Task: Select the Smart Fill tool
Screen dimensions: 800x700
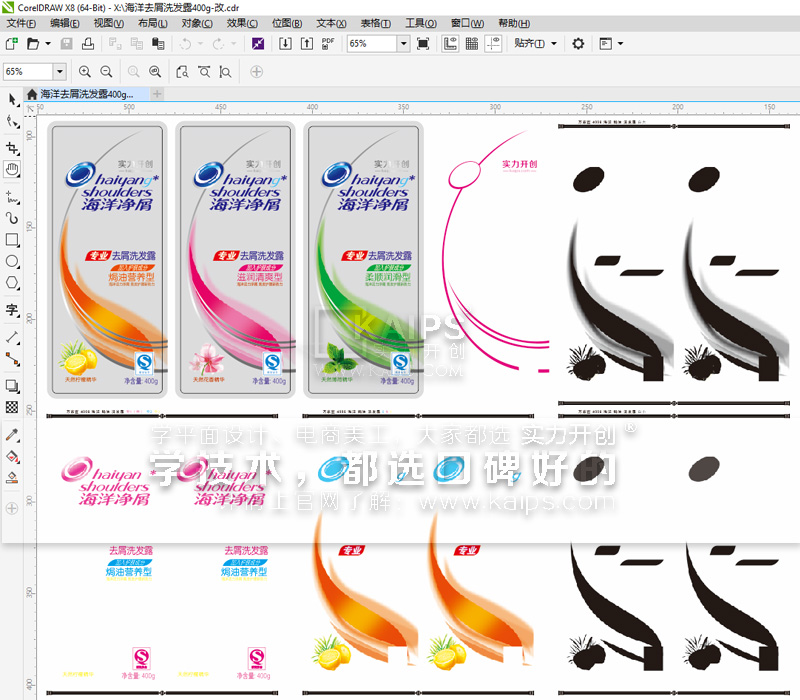Action: tap(12, 478)
